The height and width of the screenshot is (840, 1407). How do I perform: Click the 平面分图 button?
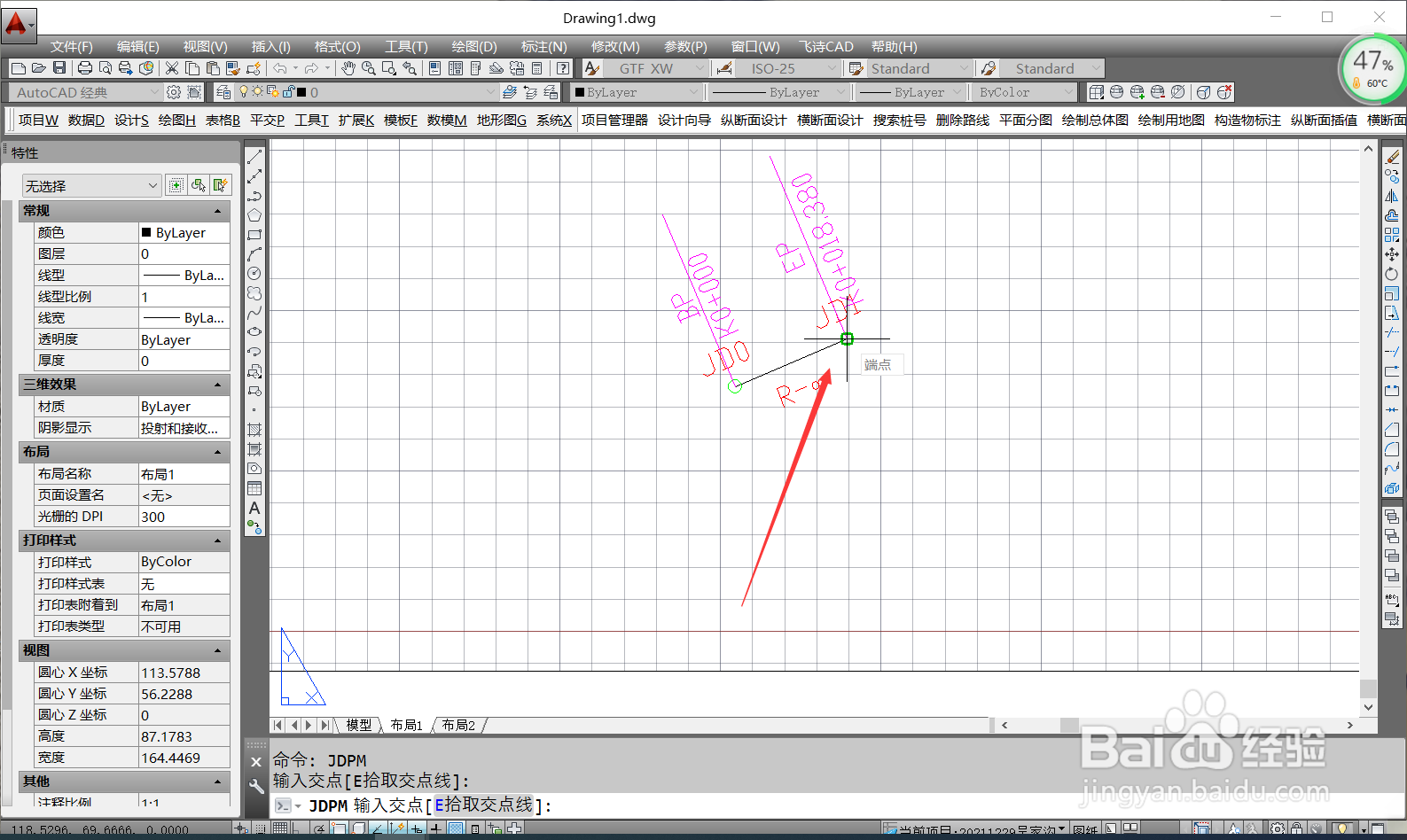(x=1026, y=120)
